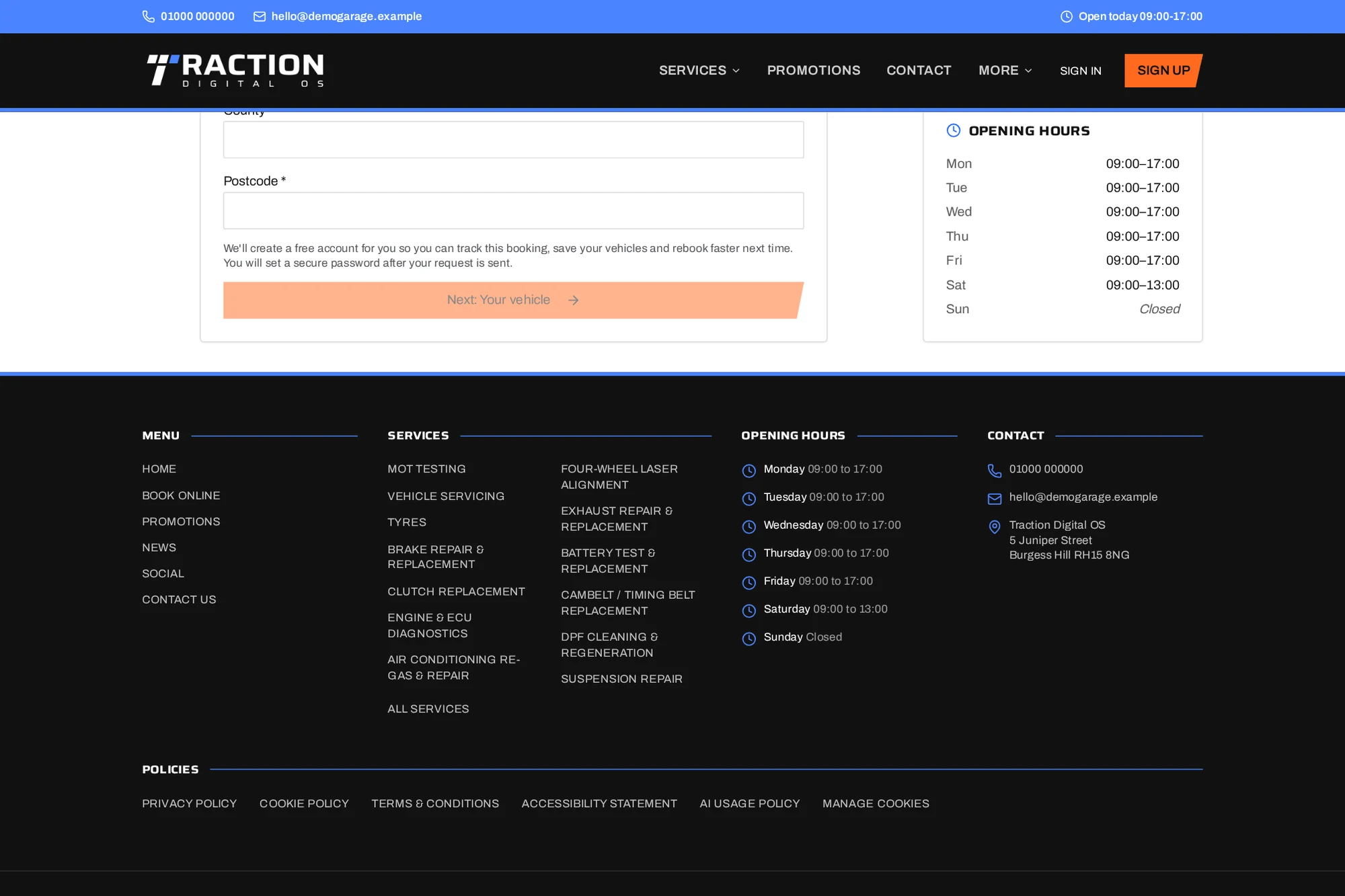This screenshot has height=896, width=1345.
Task: Open the Social footer link
Action: click(163, 574)
